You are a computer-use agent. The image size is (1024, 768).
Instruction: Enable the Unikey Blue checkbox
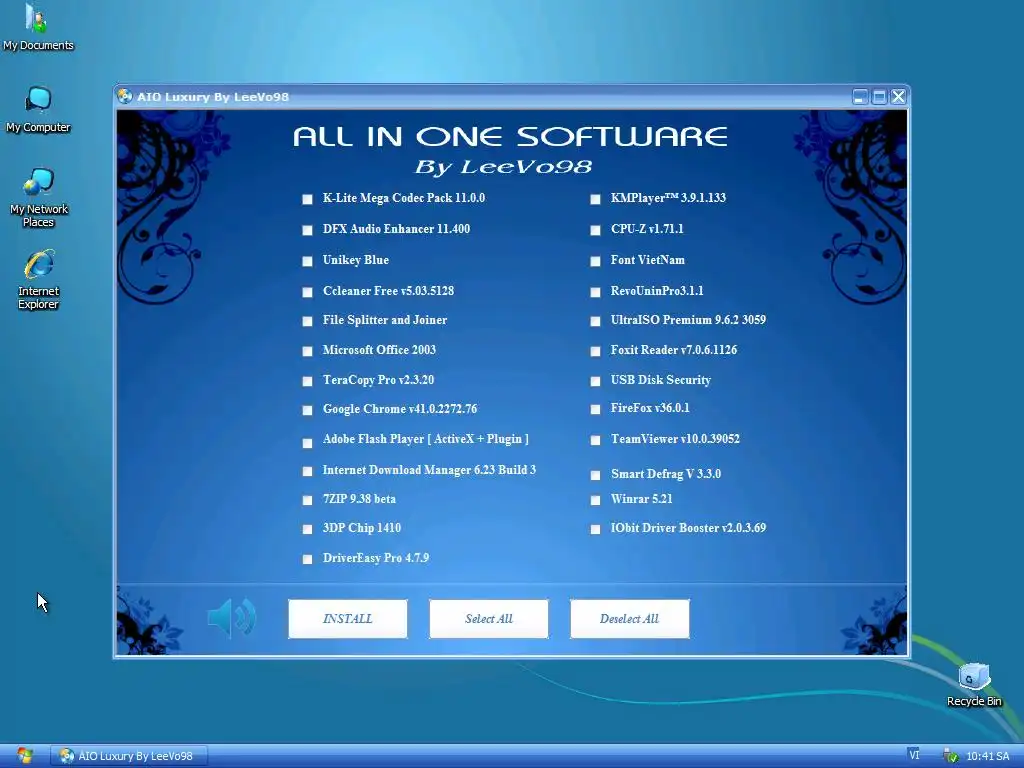tap(308, 261)
